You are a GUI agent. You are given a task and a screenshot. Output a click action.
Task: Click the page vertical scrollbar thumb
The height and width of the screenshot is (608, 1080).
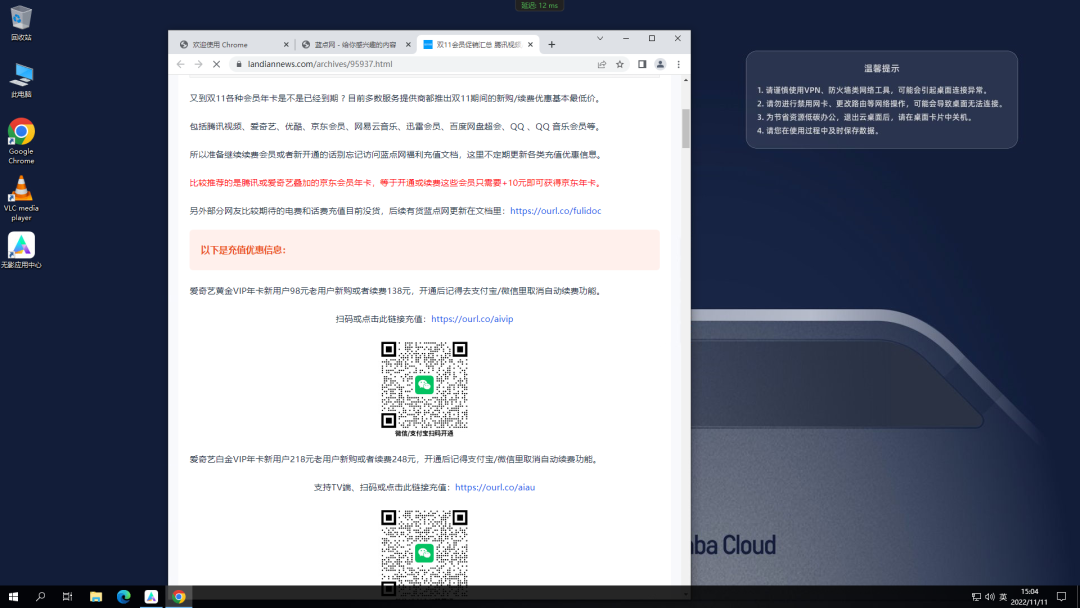(685, 128)
